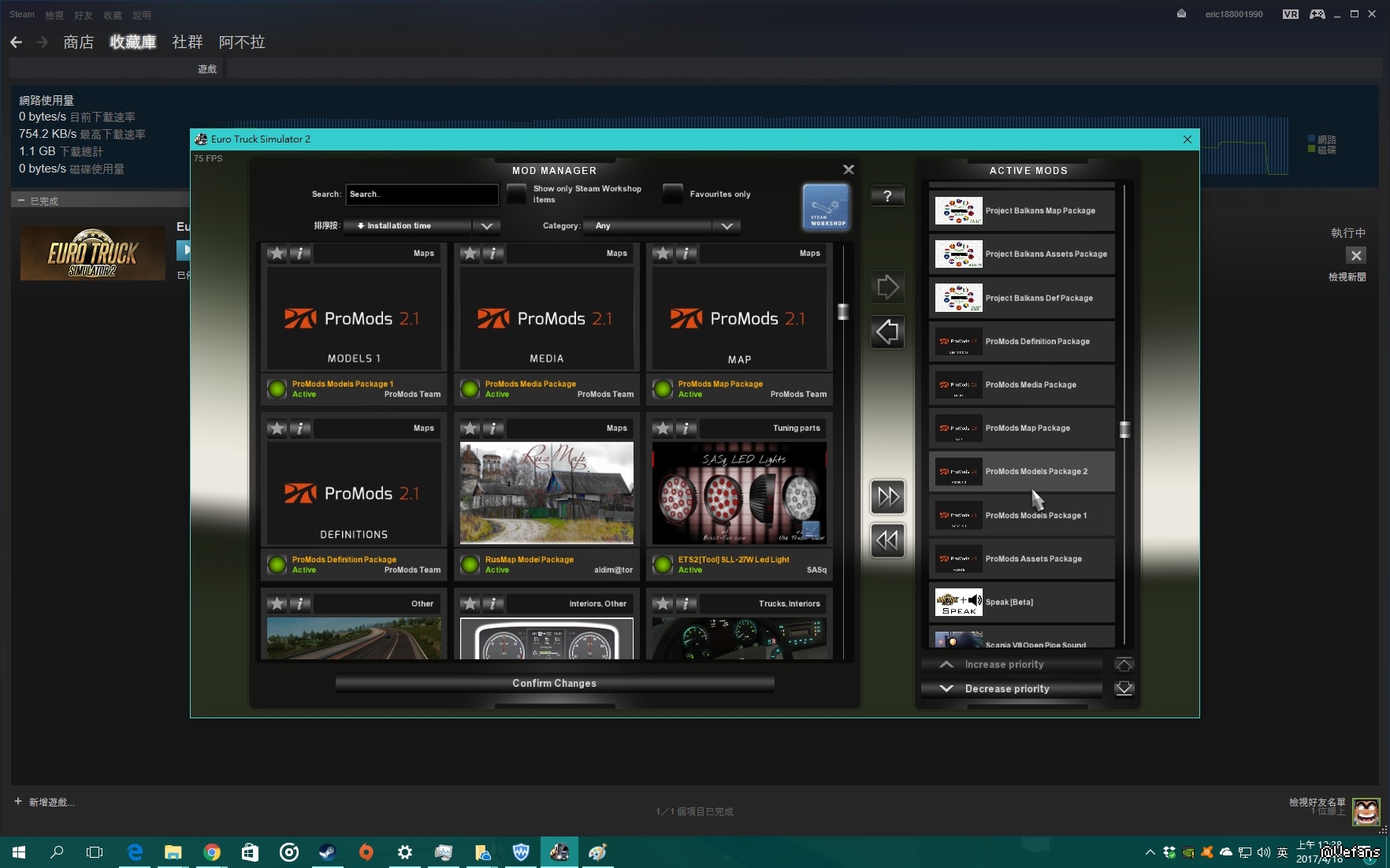Deactivate all mods with double left arrow
1390x868 pixels.
887,540
